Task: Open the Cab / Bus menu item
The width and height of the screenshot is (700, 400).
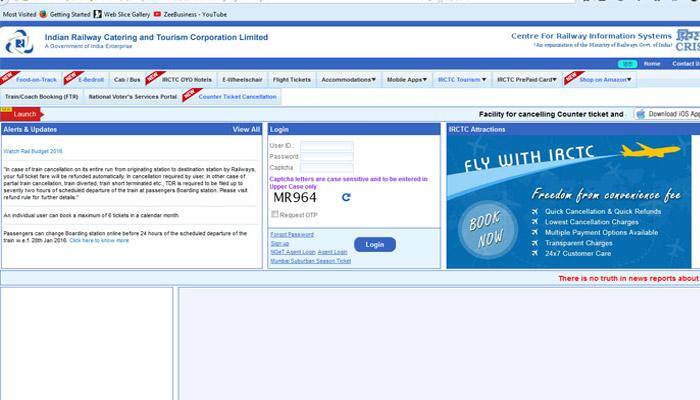Action: tap(127, 79)
